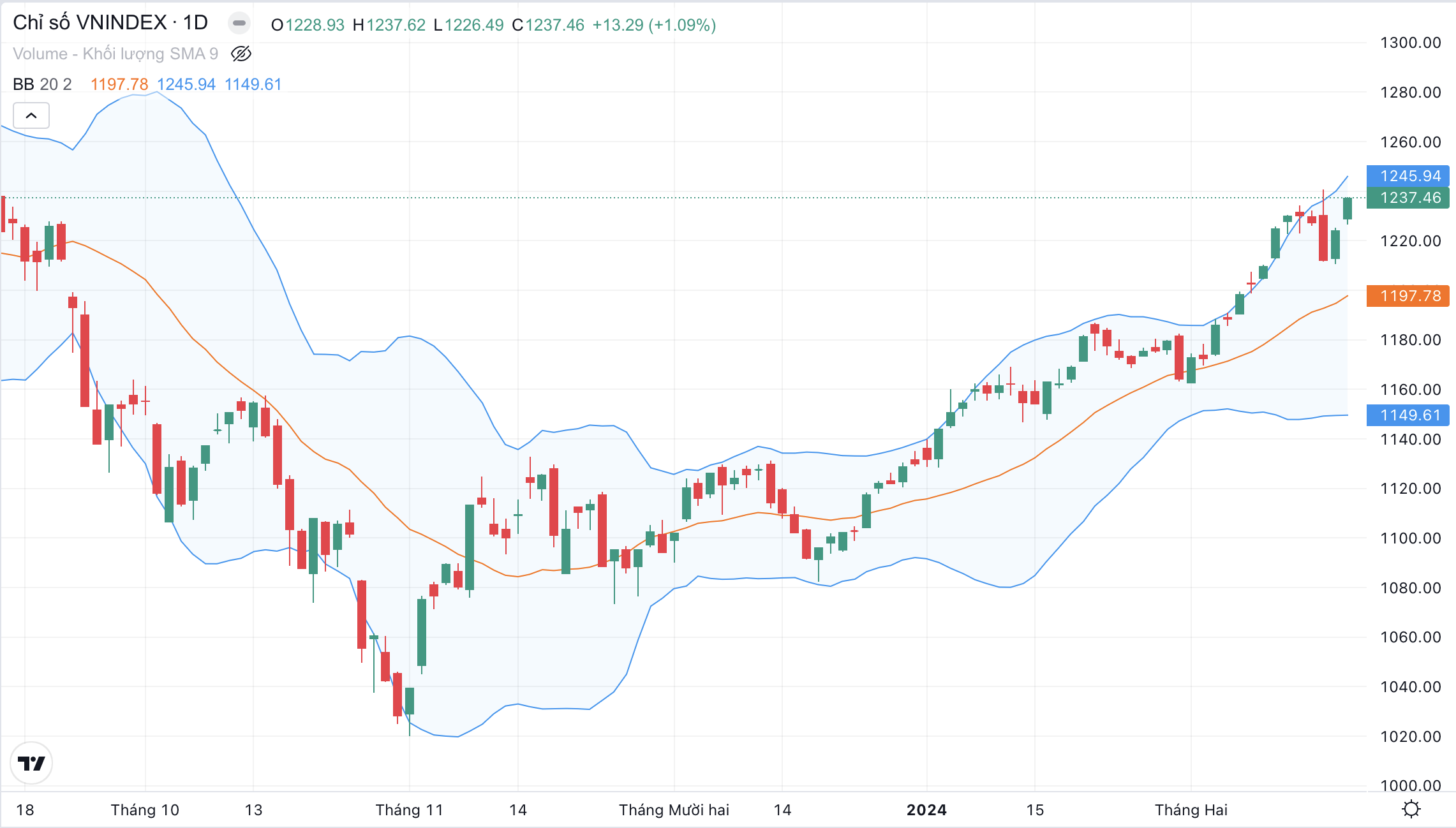Click the 1260.00 price scale label

tap(1411, 142)
